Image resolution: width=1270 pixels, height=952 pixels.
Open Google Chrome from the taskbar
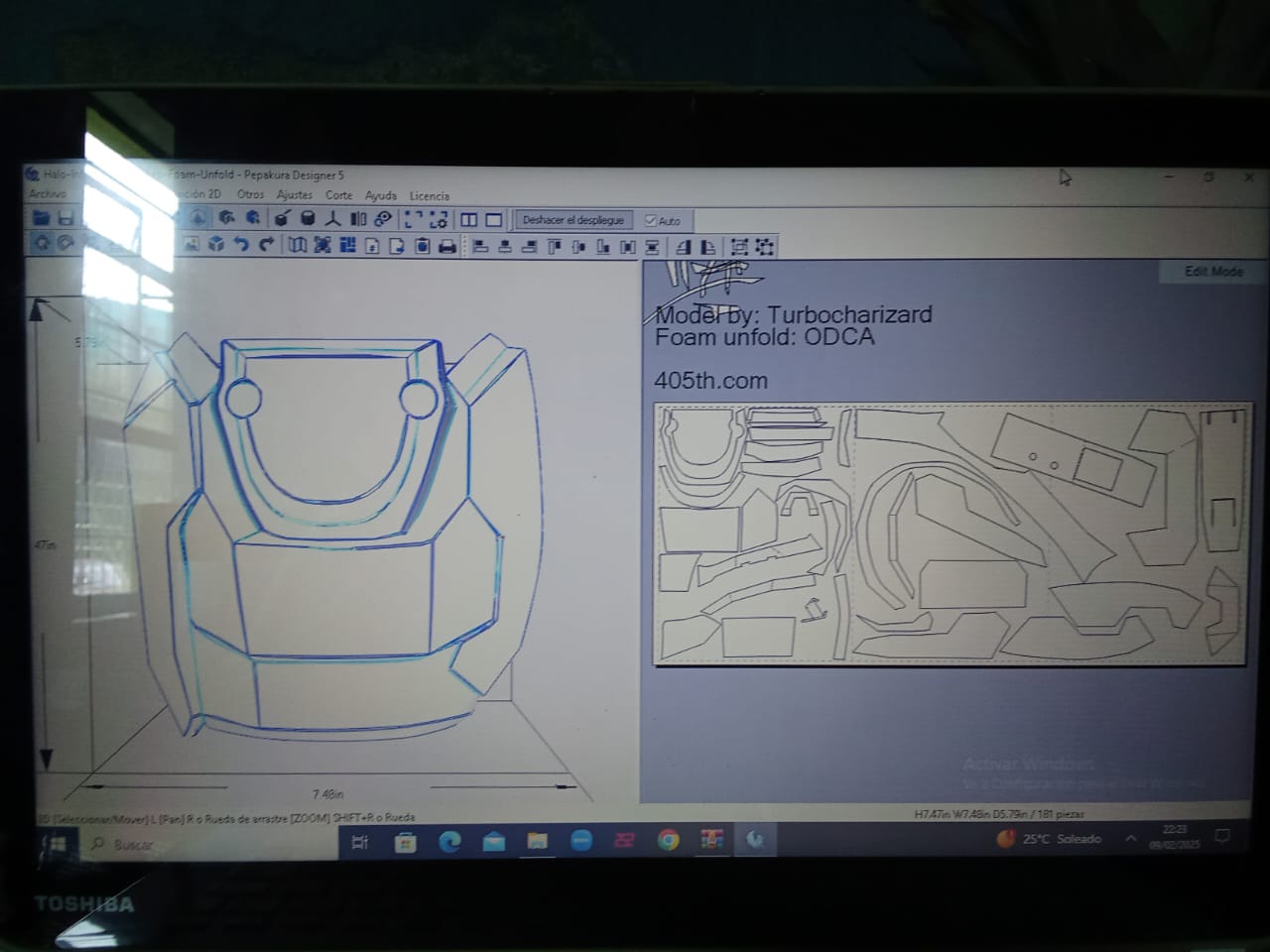click(x=668, y=841)
